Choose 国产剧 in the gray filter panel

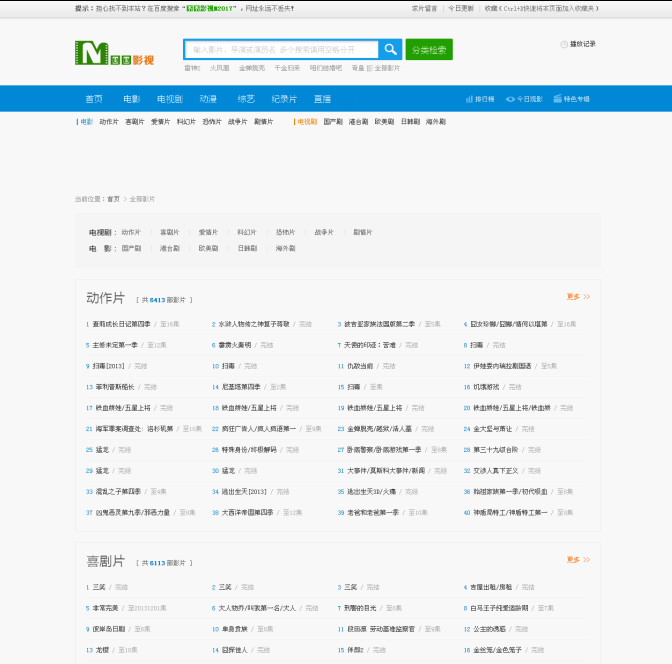(x=131, y=248)
